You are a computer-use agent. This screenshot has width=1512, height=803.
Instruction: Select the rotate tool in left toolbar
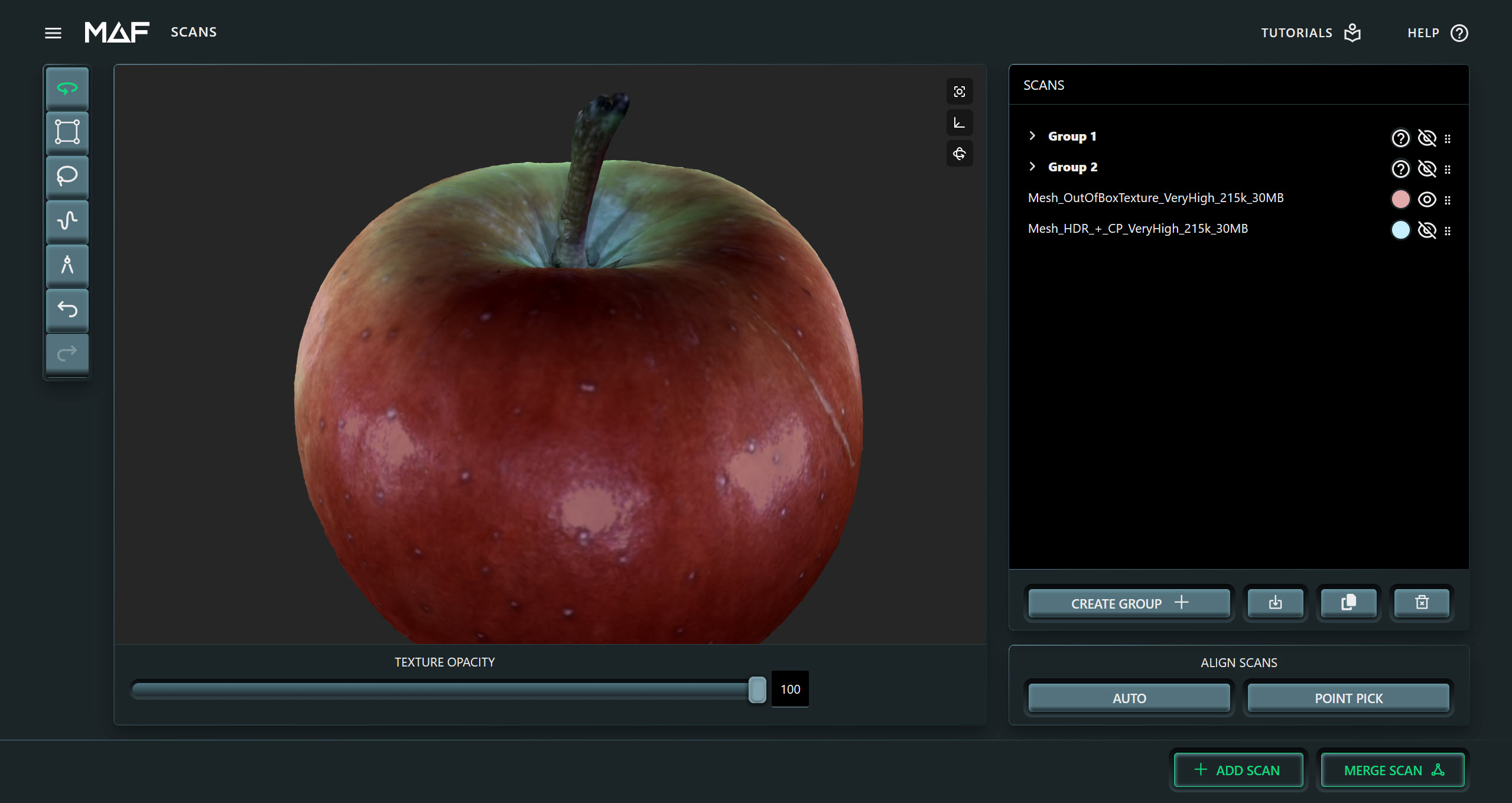[x=67, y=89]
